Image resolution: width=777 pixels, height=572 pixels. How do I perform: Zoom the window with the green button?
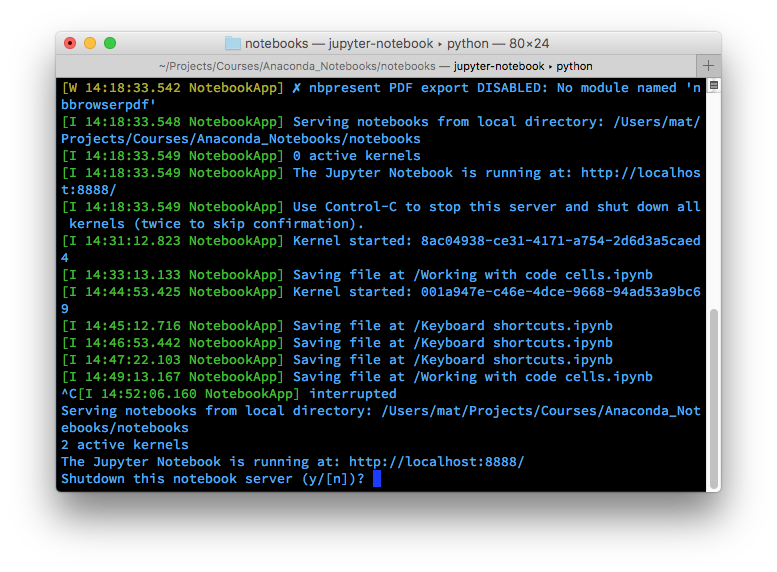[110, 43]
